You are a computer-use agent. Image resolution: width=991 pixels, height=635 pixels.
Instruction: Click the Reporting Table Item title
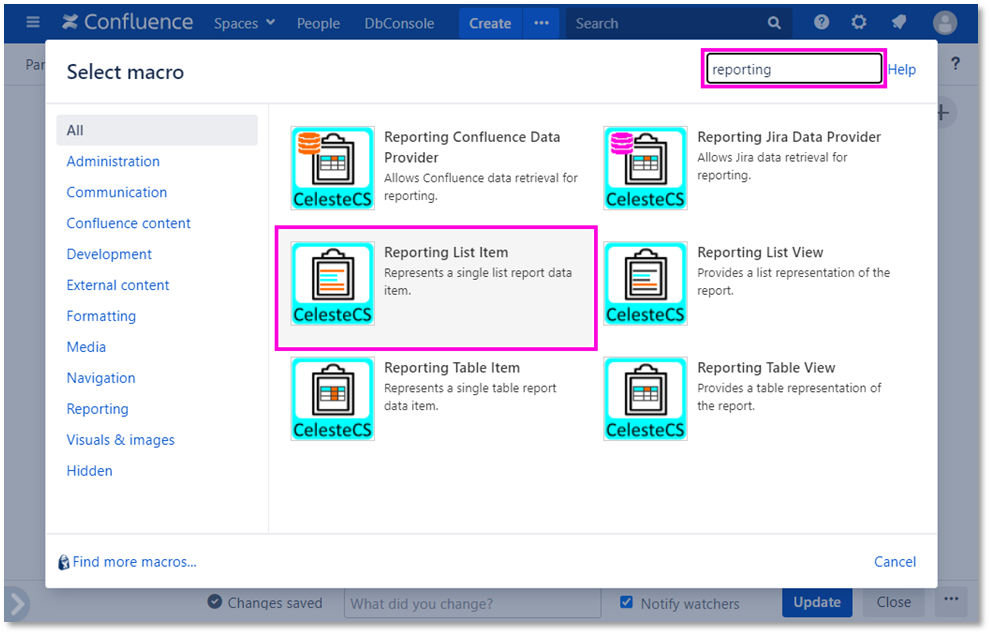(x=452, y=368)
